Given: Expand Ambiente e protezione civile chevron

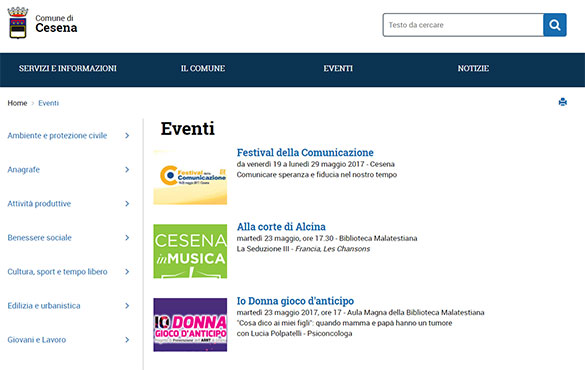Looking at the screenshot, I should (127, 135).
